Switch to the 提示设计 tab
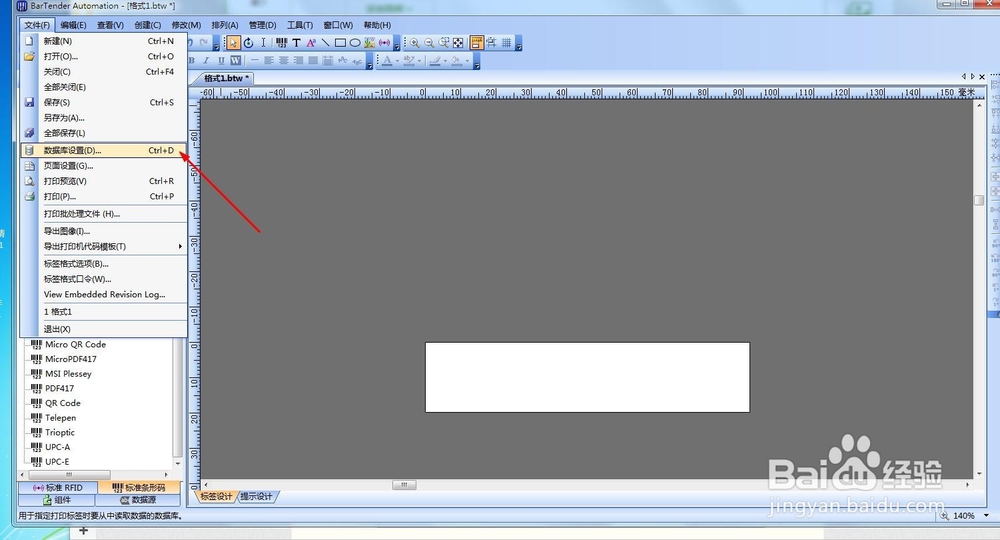The height and width of the screenshot is (540, 1000). 256,496
